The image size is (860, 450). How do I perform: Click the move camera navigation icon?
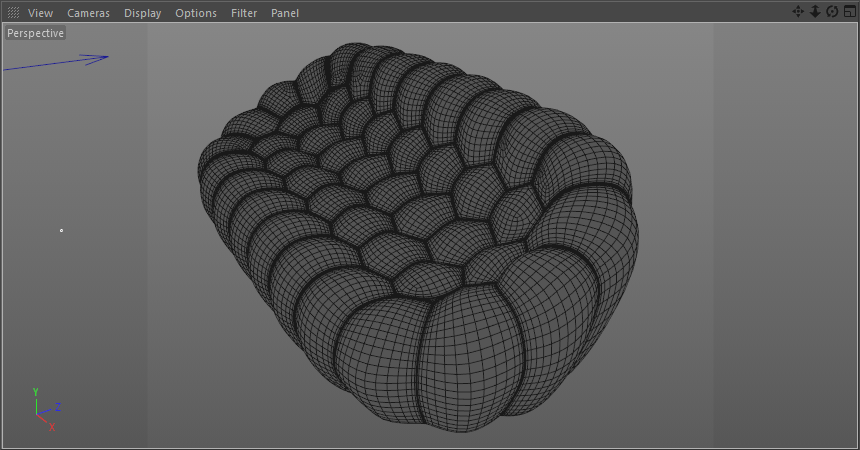click(x=798, y=12)
